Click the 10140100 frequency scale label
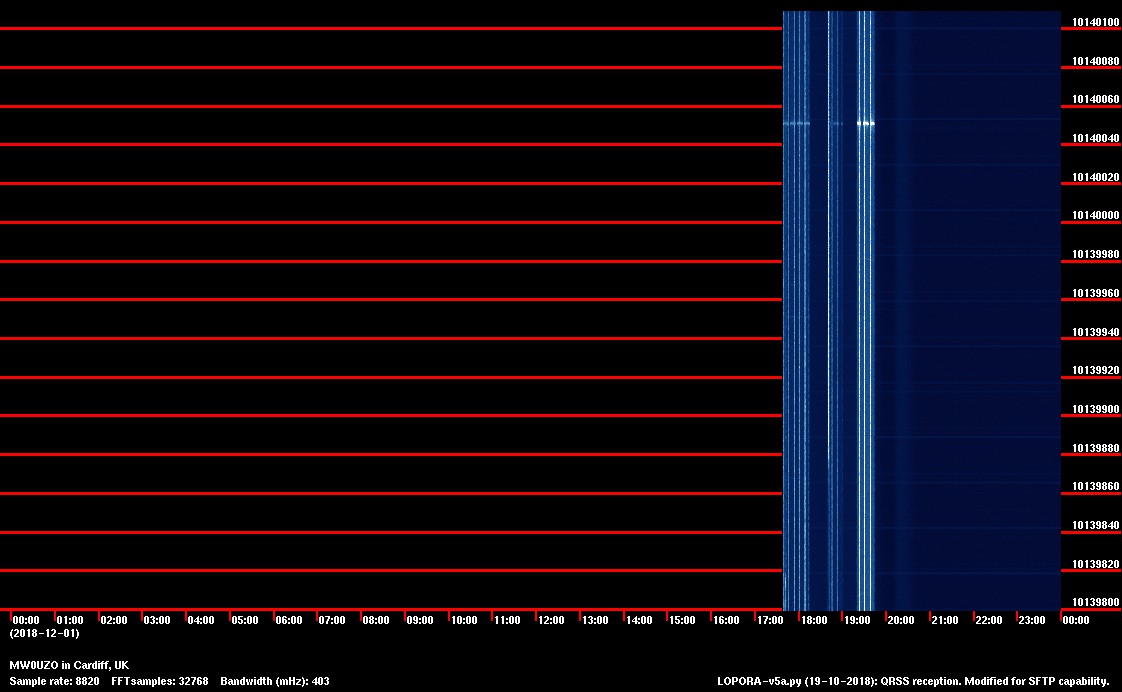The width and height of the screenshot is (1122, 692). (x=1095, y=22)
